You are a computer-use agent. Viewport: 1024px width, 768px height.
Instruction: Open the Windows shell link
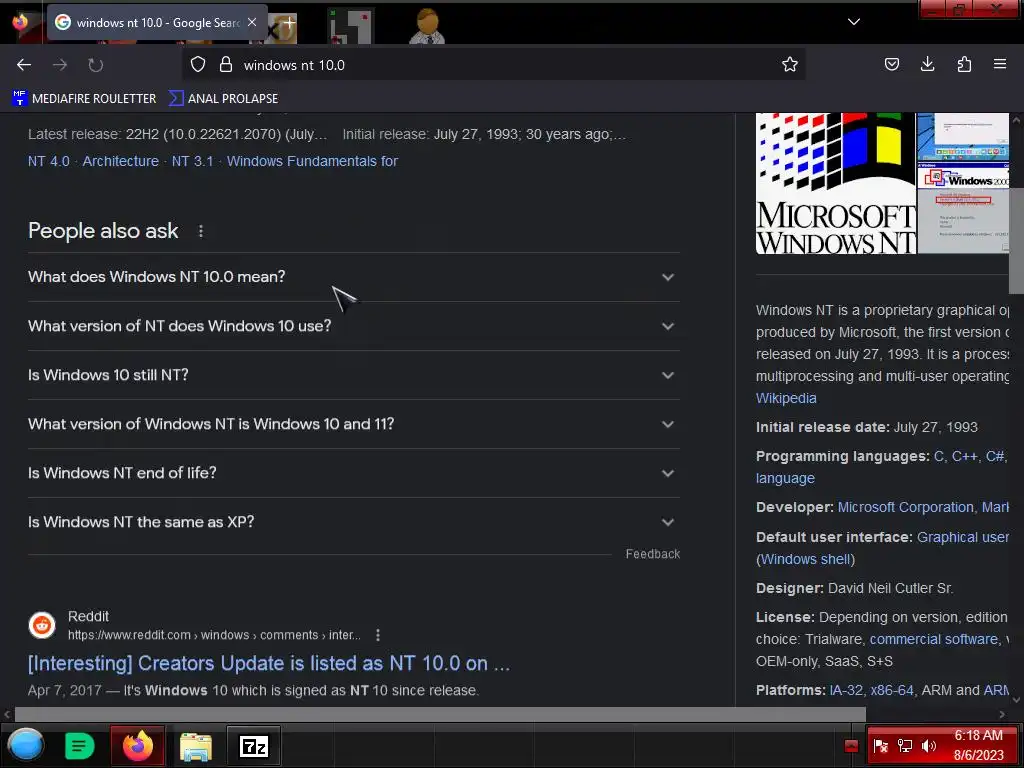pyautogui.click(x=806, y=560)
